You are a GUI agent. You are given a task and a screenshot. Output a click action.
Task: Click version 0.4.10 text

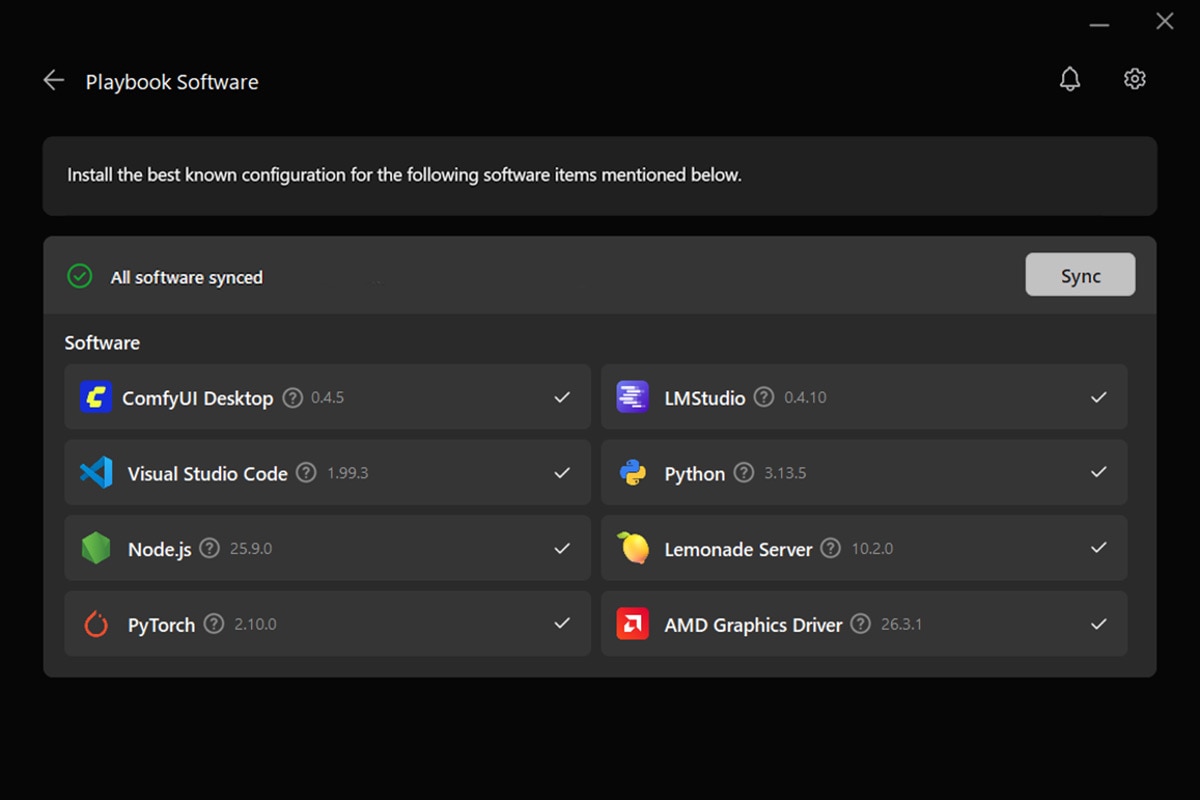[x=805, y=397]
